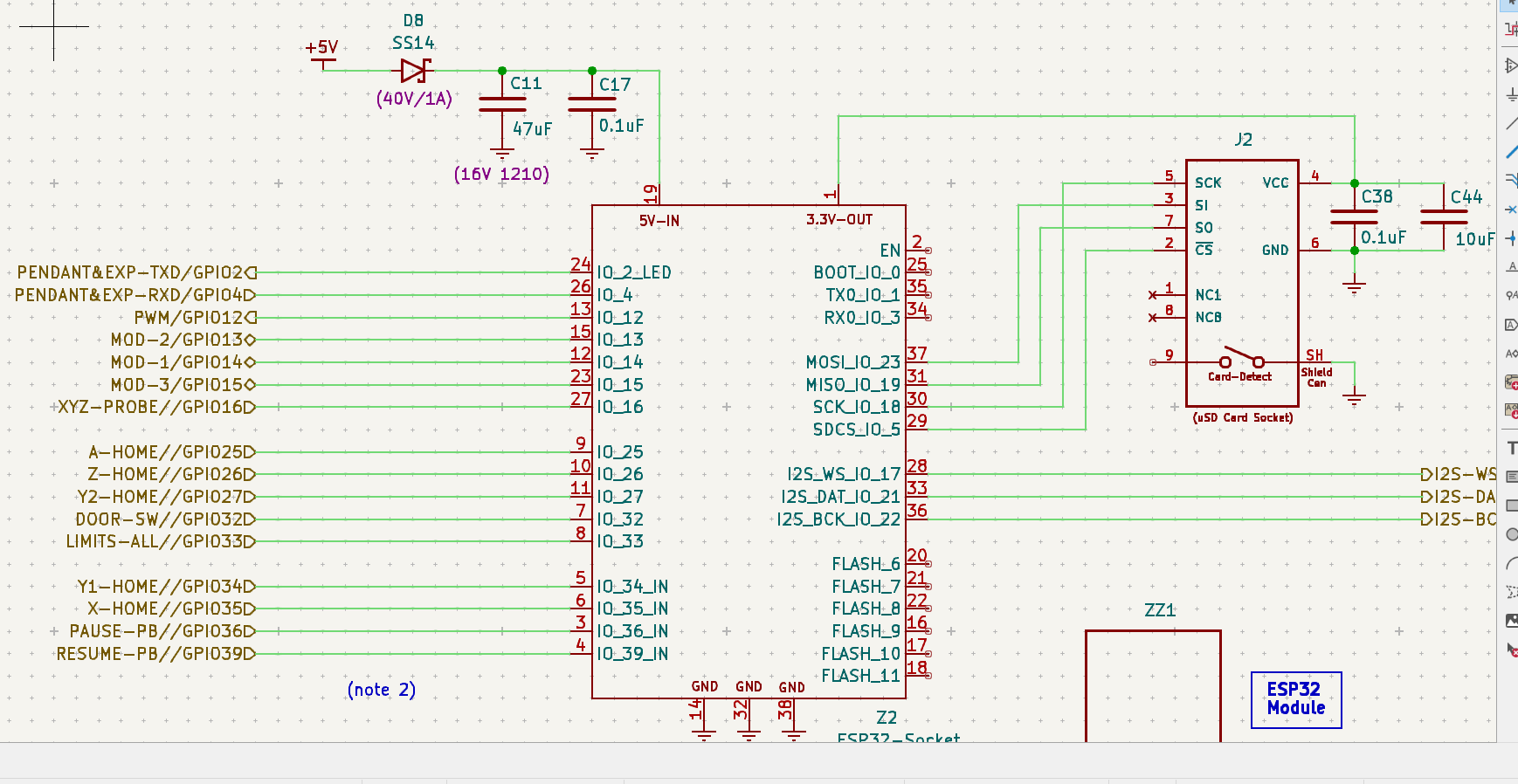Select the ZZ1 reference text
Viewport: 1518px width, 784px height.
(x=1160, y=610)
